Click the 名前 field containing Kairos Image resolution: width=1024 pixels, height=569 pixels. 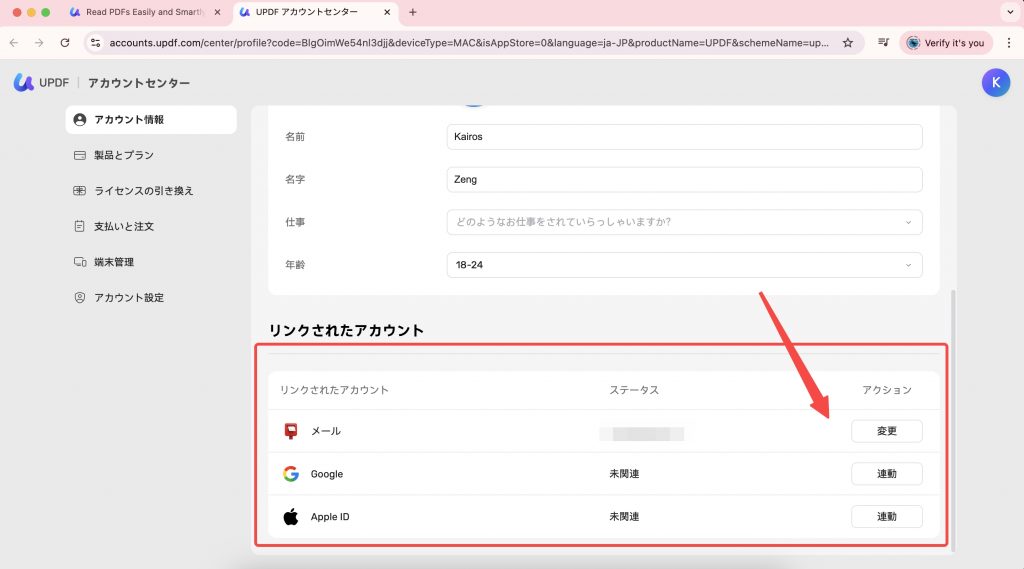pyautogui.click(x=684, y=137)
